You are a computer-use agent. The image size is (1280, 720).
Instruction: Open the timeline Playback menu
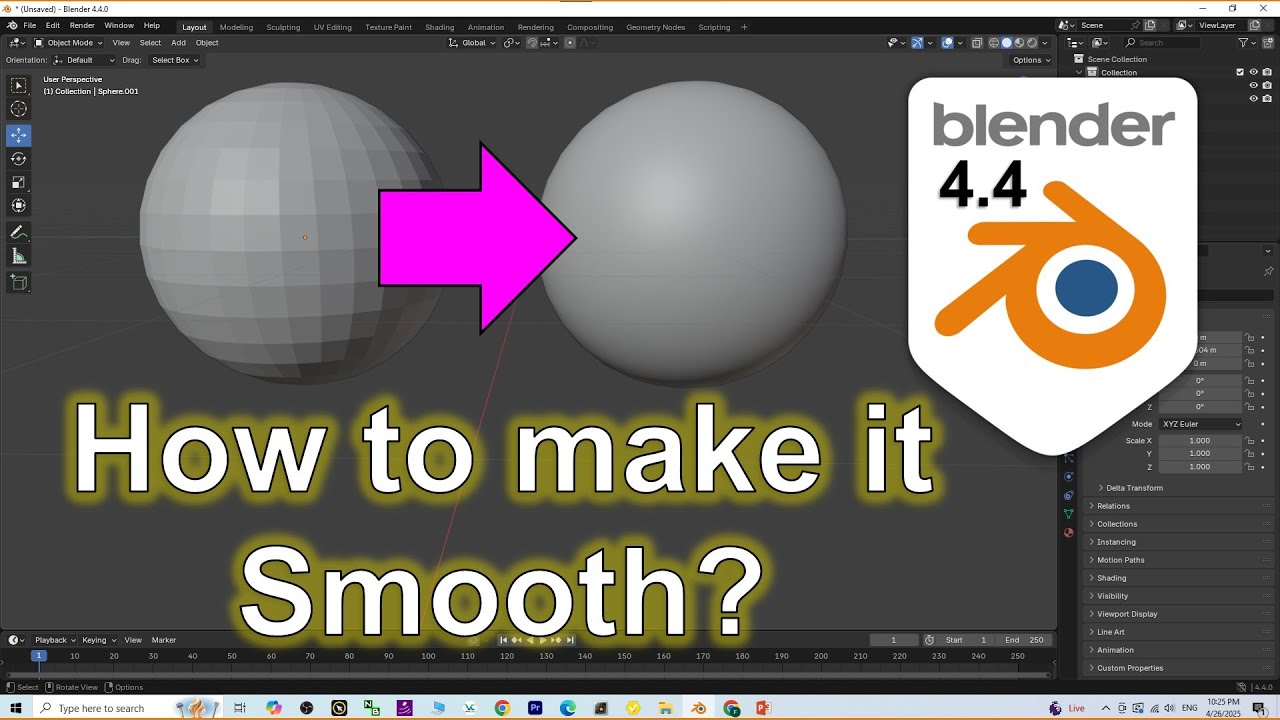[54, 640]
